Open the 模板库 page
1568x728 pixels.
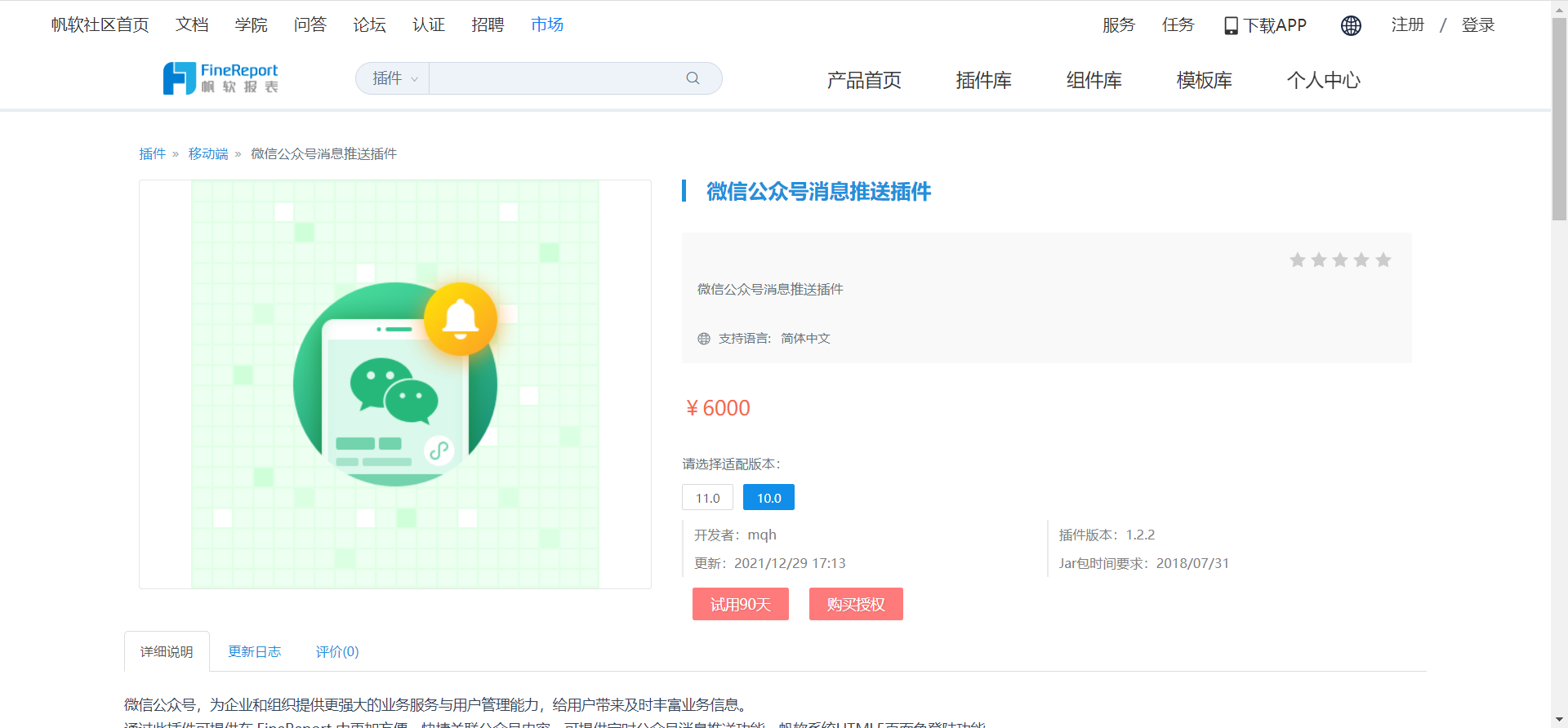(x=1205, y=80)
